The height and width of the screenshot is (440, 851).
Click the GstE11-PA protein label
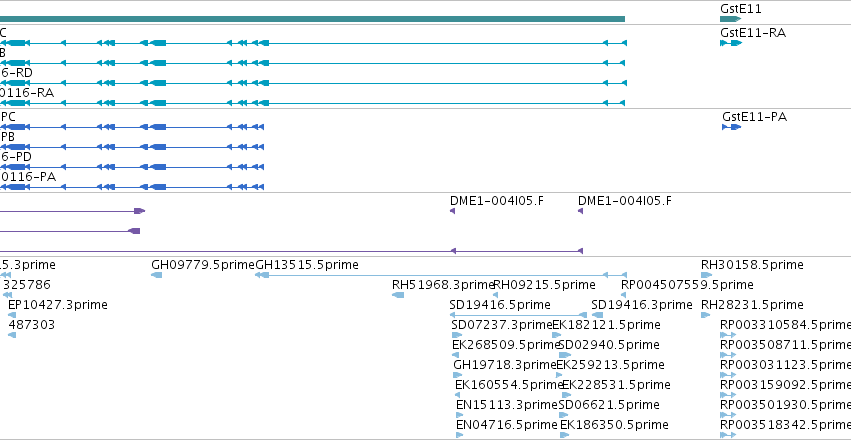click(x=754, y=117)
